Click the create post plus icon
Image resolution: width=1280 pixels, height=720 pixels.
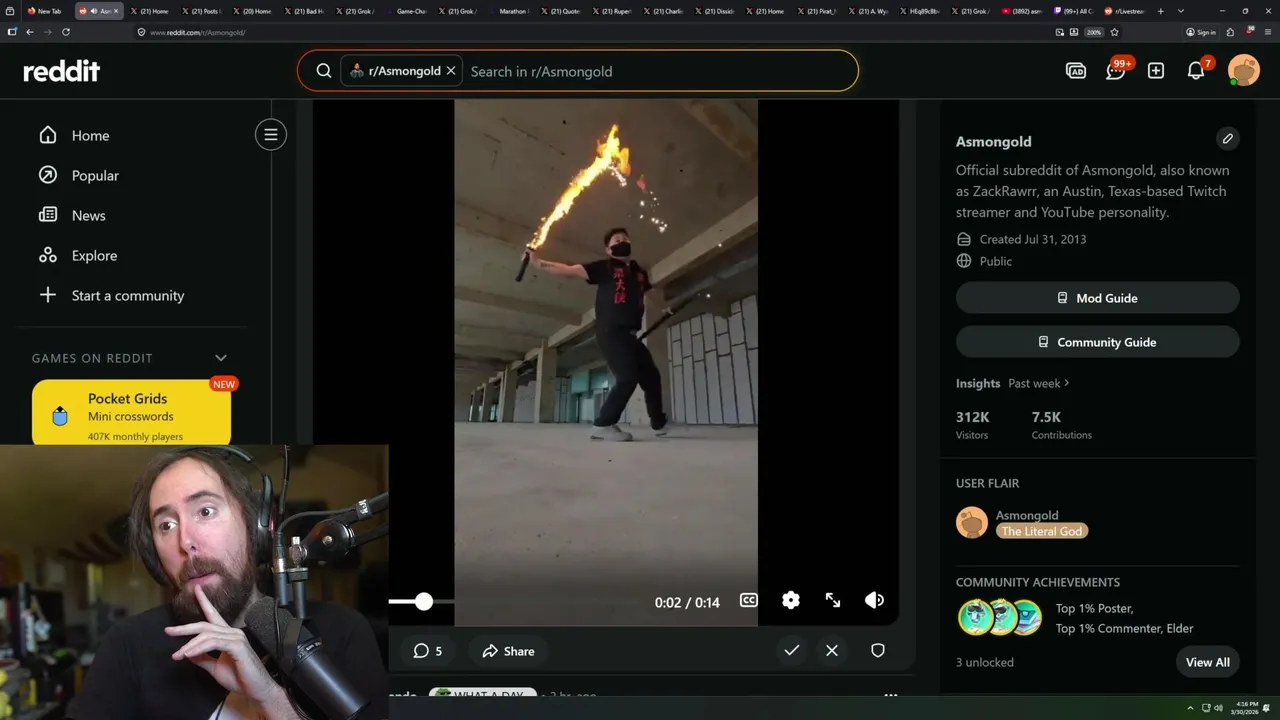tap(1156, 71)
